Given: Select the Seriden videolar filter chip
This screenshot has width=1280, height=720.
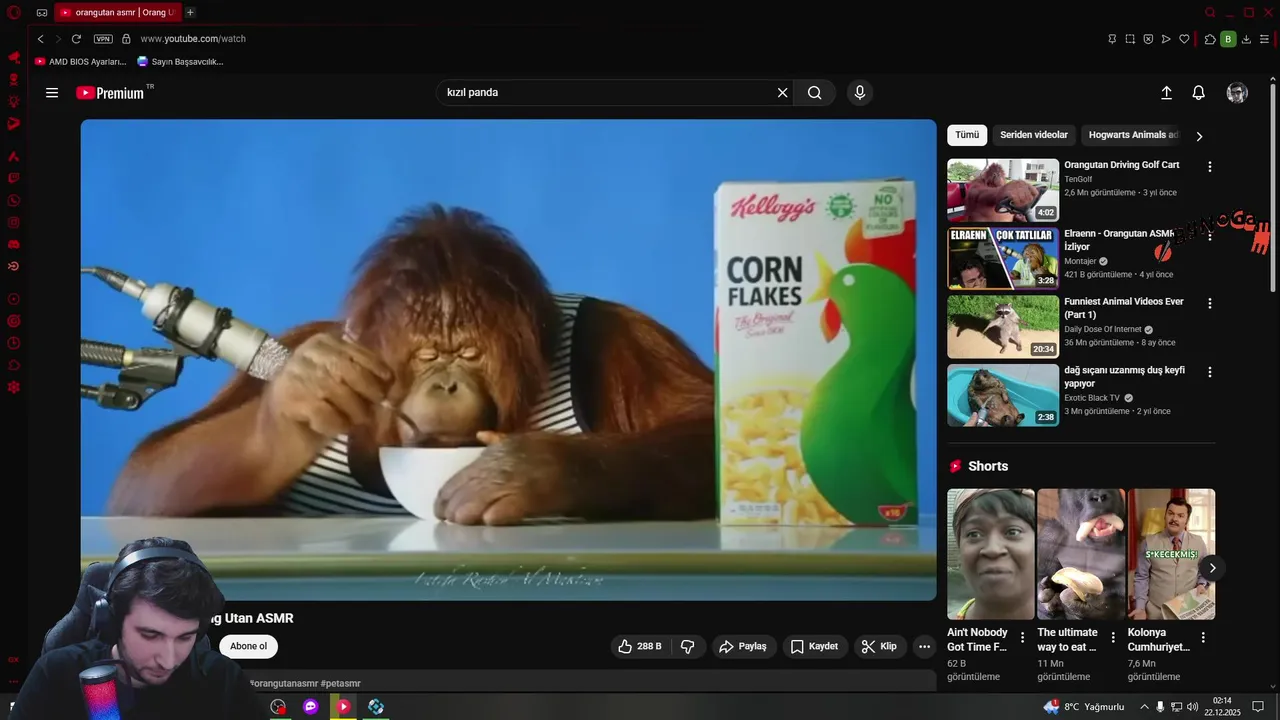Looking at the screenshot, I should [1034, 135].
